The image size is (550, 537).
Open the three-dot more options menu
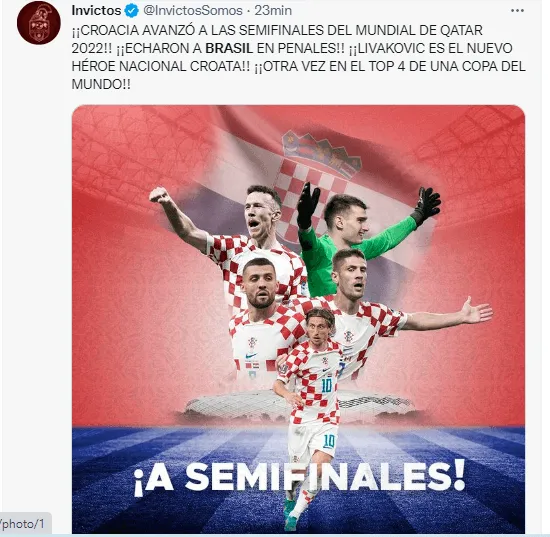[517, 11]
